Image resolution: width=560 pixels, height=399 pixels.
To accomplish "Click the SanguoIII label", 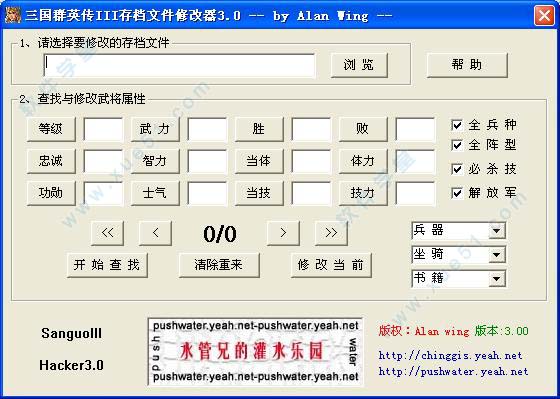I will pyautogui.click(x=71, y=333).
